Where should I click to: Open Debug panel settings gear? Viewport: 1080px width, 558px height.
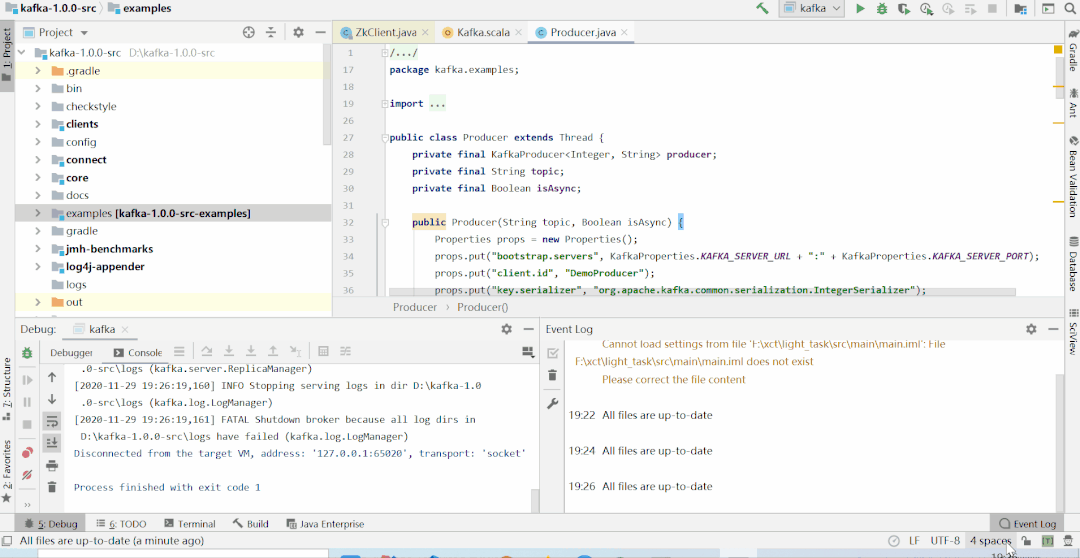[x=506, y=329]
